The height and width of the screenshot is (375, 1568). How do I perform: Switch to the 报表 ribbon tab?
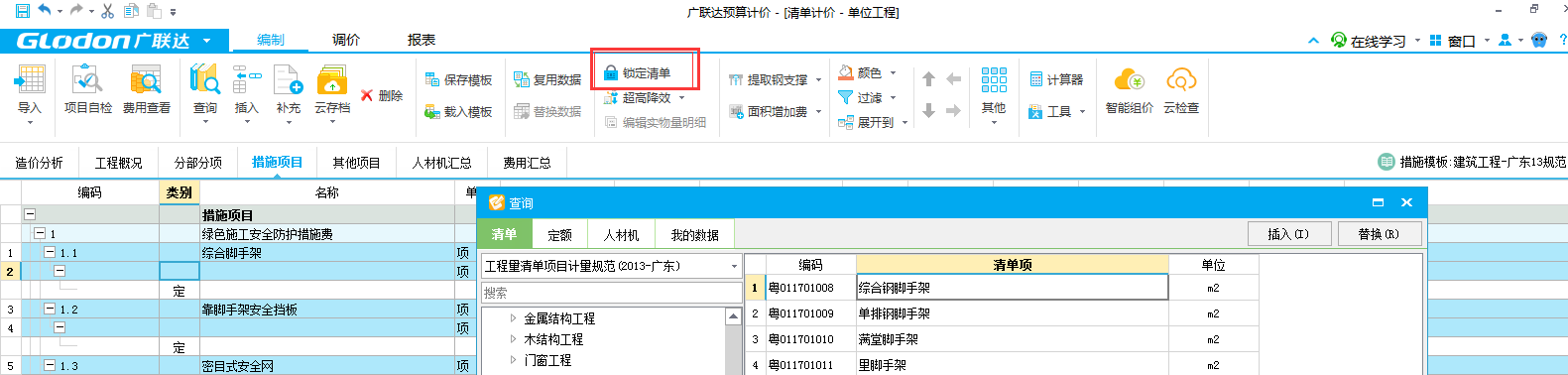pos(422,41)
